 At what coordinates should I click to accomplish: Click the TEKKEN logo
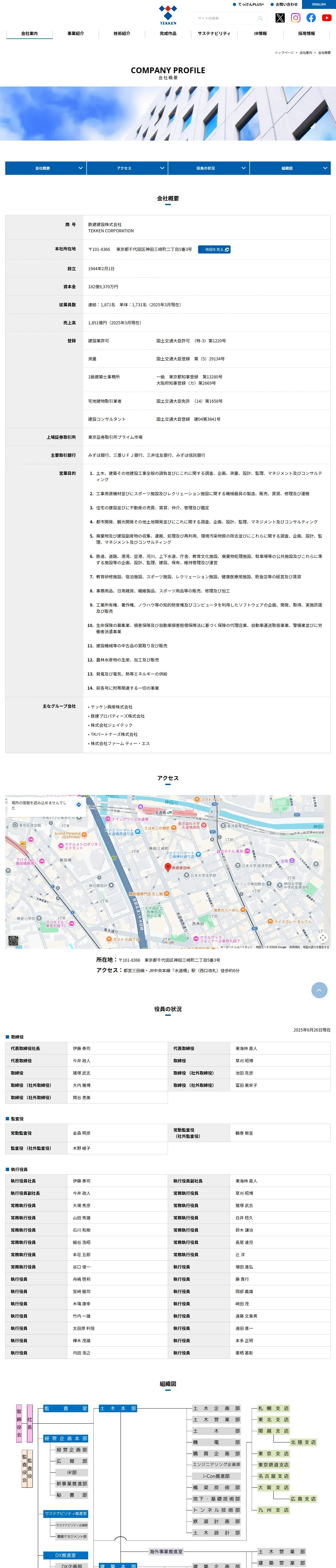coord(168,15)
